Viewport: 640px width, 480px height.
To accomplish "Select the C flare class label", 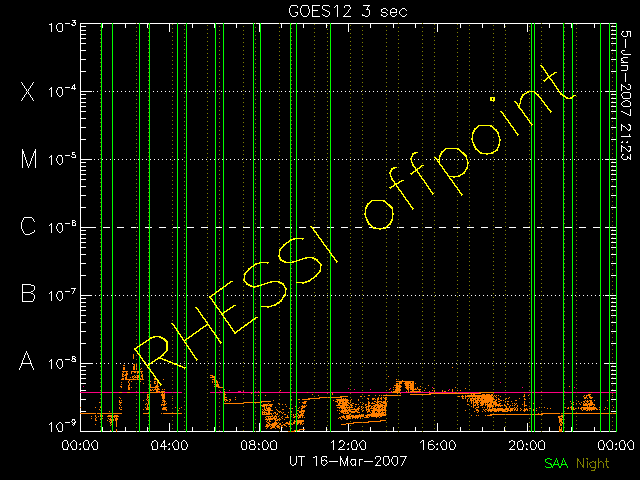I will pyautogui.click(x=28, y=226).
